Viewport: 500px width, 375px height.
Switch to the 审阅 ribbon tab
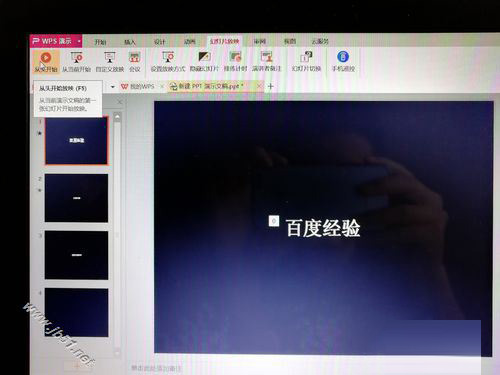tap(259, 41)
